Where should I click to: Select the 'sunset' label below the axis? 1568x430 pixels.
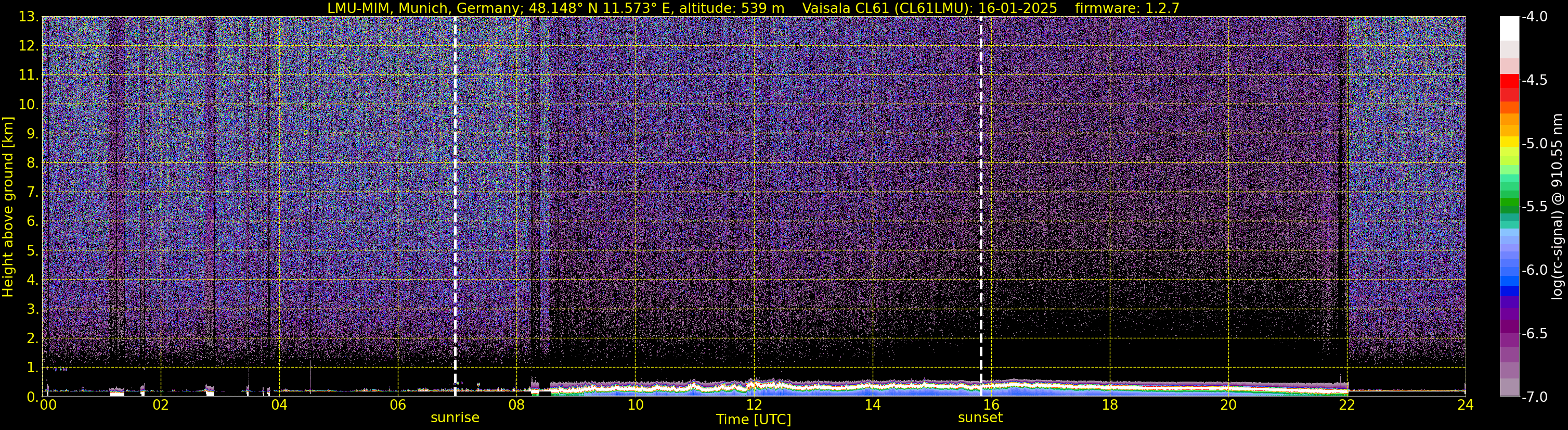[x=980, y=418]
